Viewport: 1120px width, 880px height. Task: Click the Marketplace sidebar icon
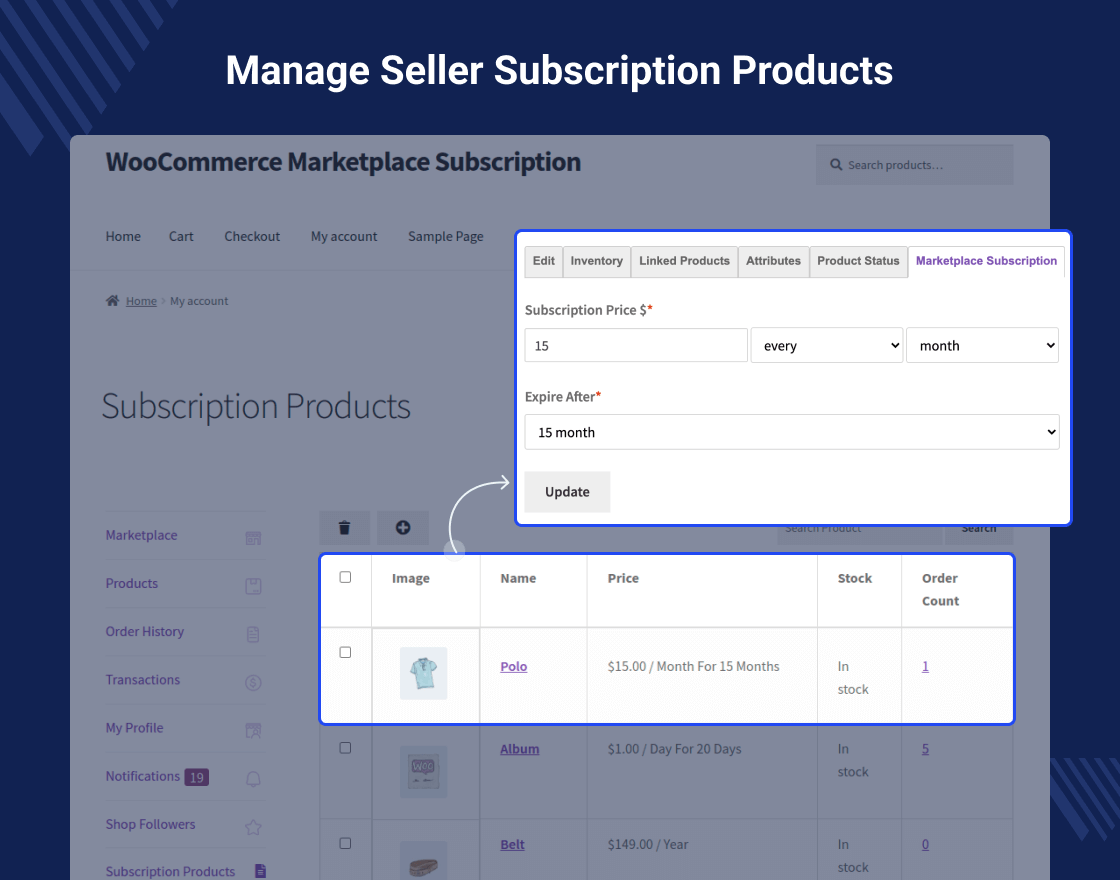253,538
